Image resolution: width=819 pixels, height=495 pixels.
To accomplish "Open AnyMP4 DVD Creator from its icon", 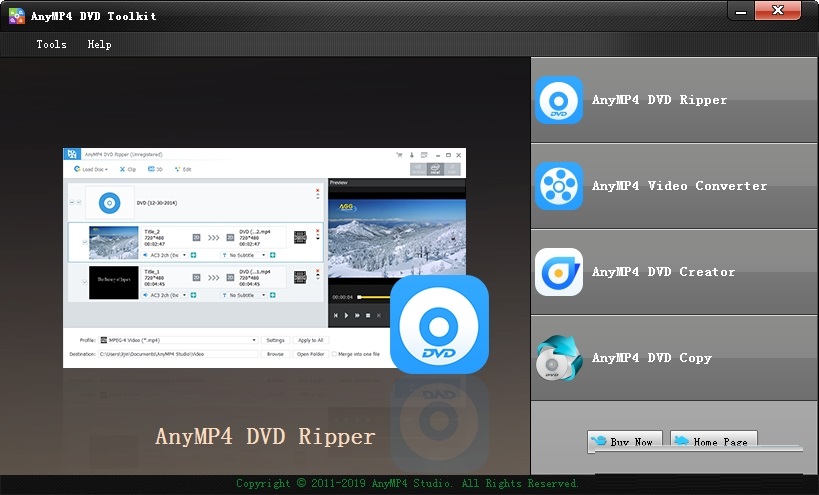I will [x=559, y=272].
